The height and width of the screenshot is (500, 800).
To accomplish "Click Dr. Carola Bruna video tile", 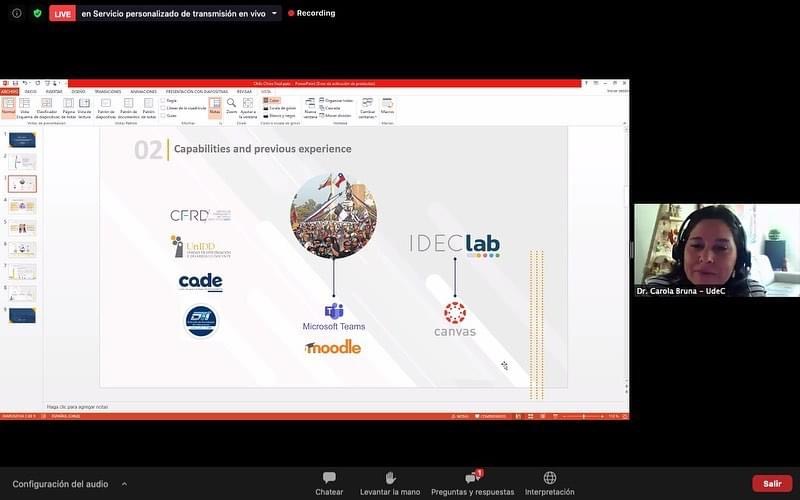I will click(717, 251).
